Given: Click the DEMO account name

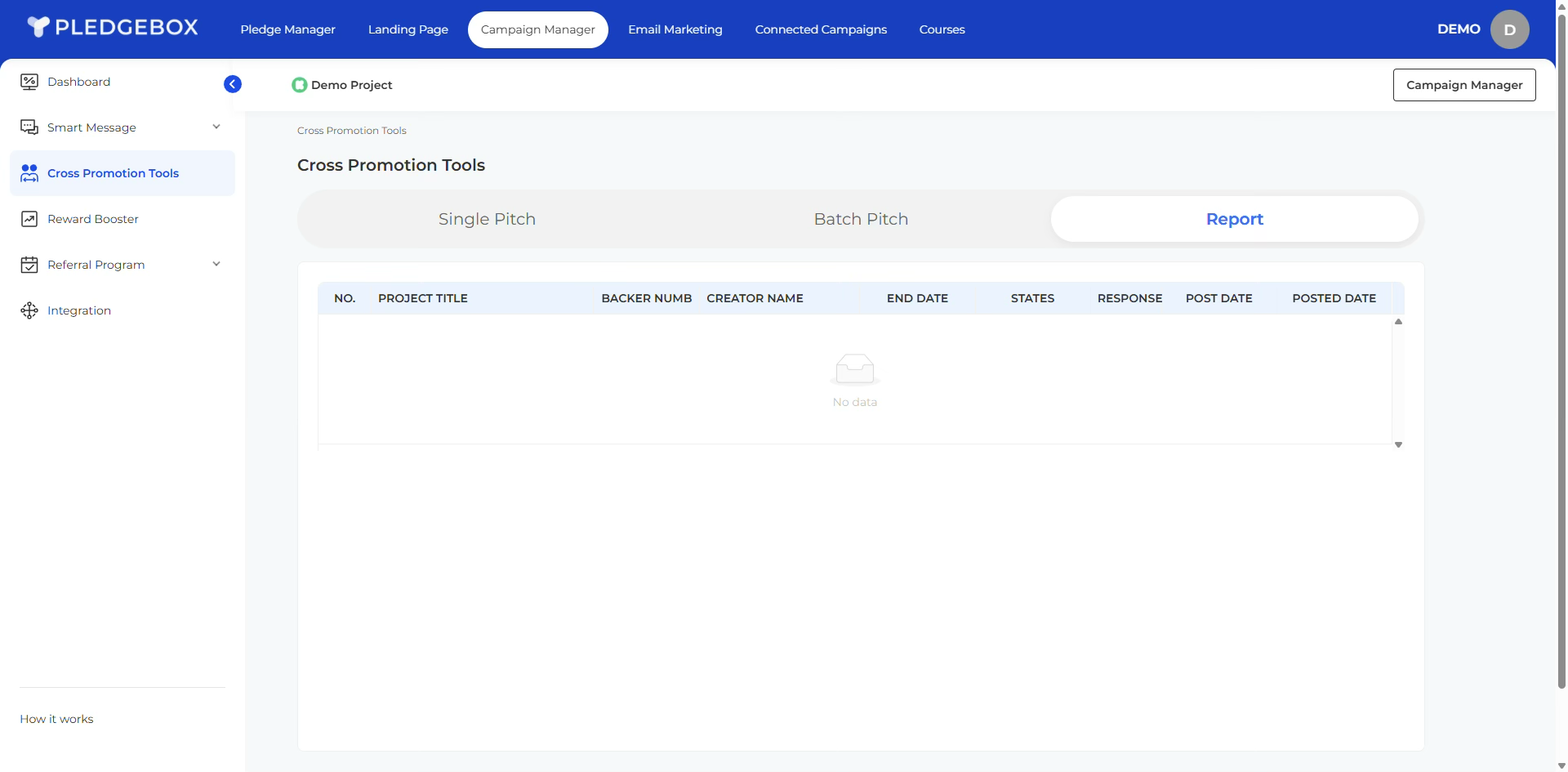Looking at the screenshot, I should click(1459, 29).
